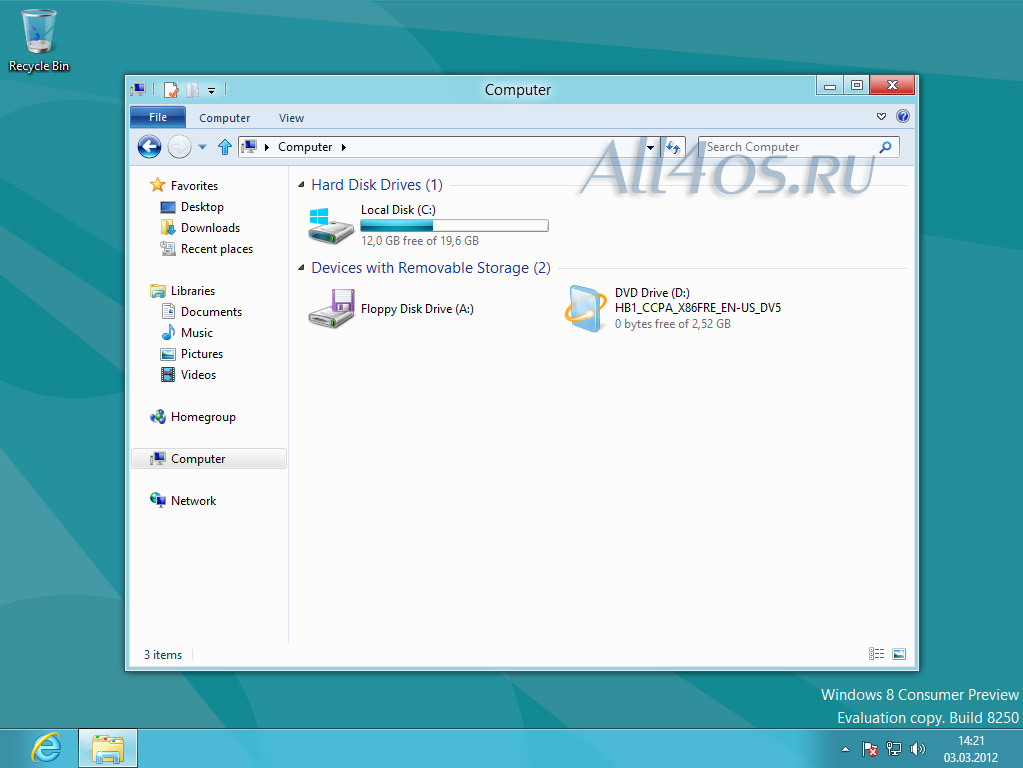Viewport: 1023px width, 768px height.
Task: Launch Internet Explorer from the taskbar
Action: click(46, 748)
